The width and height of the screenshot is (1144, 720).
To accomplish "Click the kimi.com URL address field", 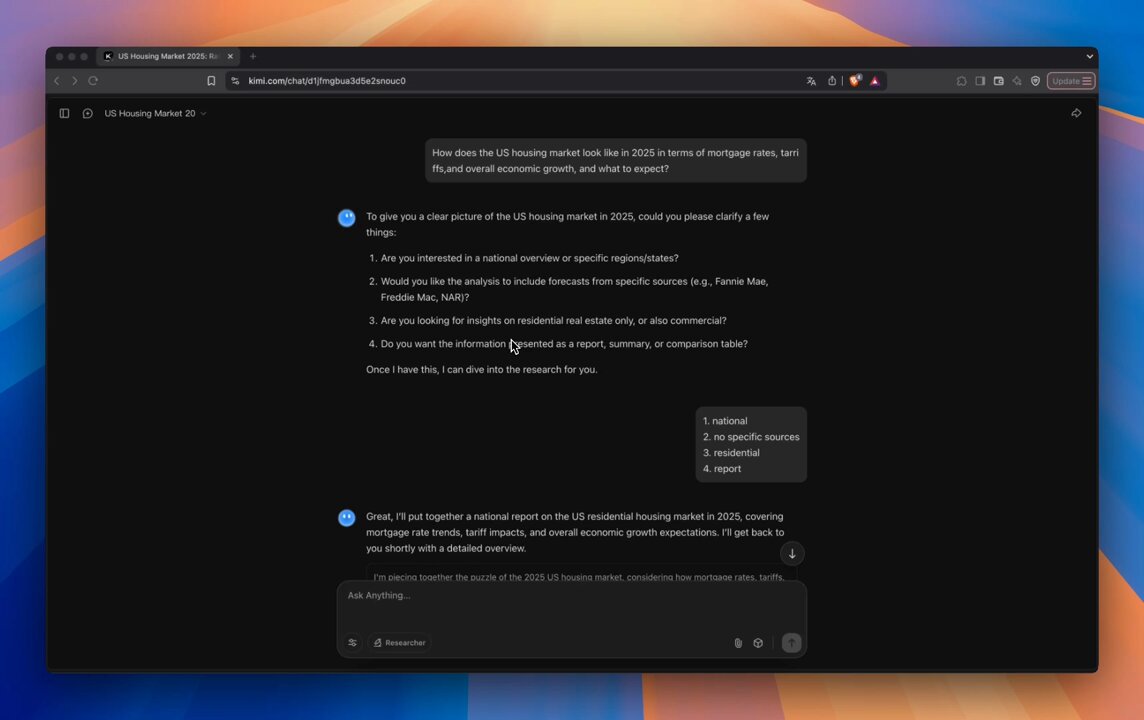I will pyautogui.click(x=327, y=81).
